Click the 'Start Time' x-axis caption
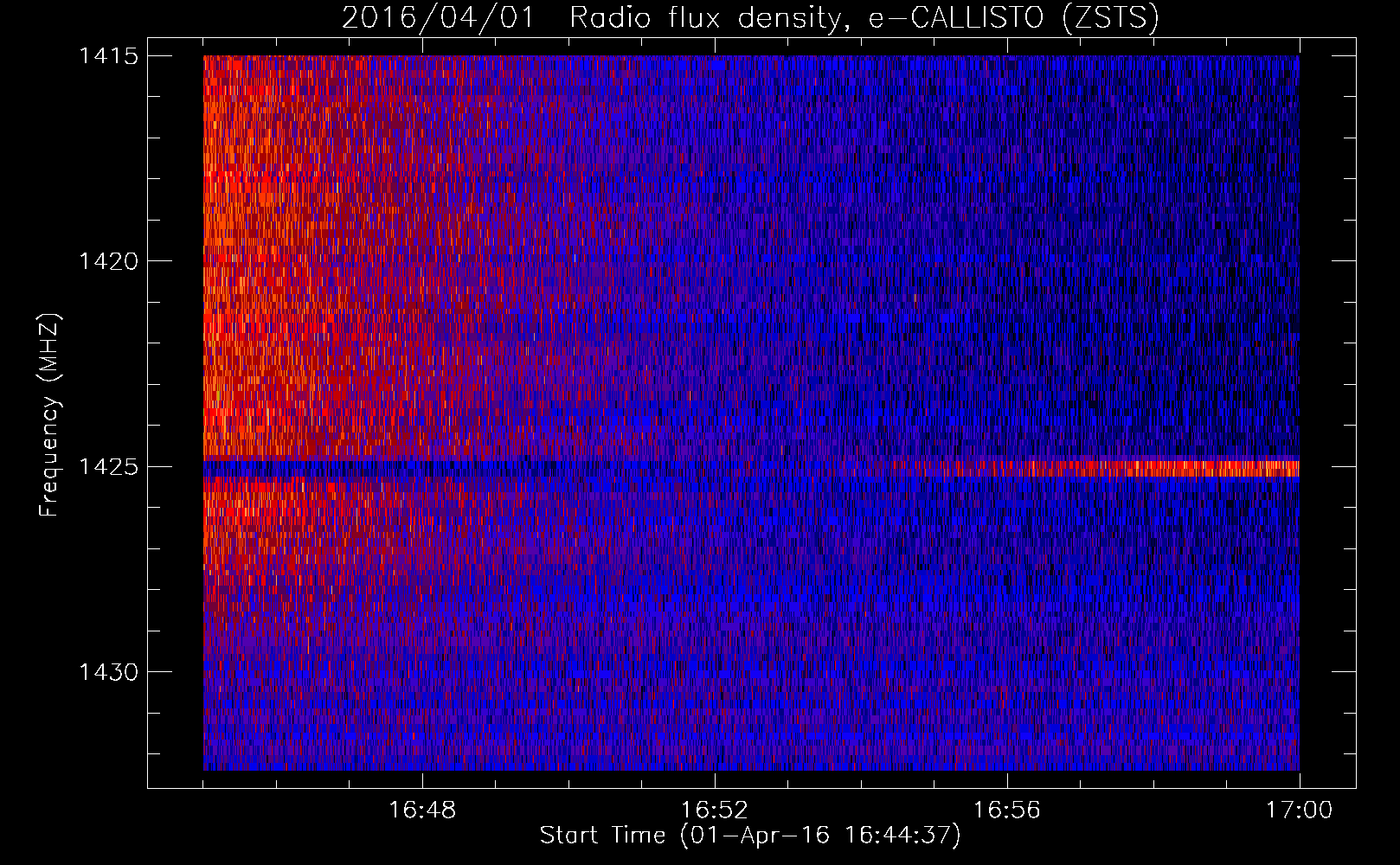This screenshot has width=1400, height=865. [x=750, y=836]
